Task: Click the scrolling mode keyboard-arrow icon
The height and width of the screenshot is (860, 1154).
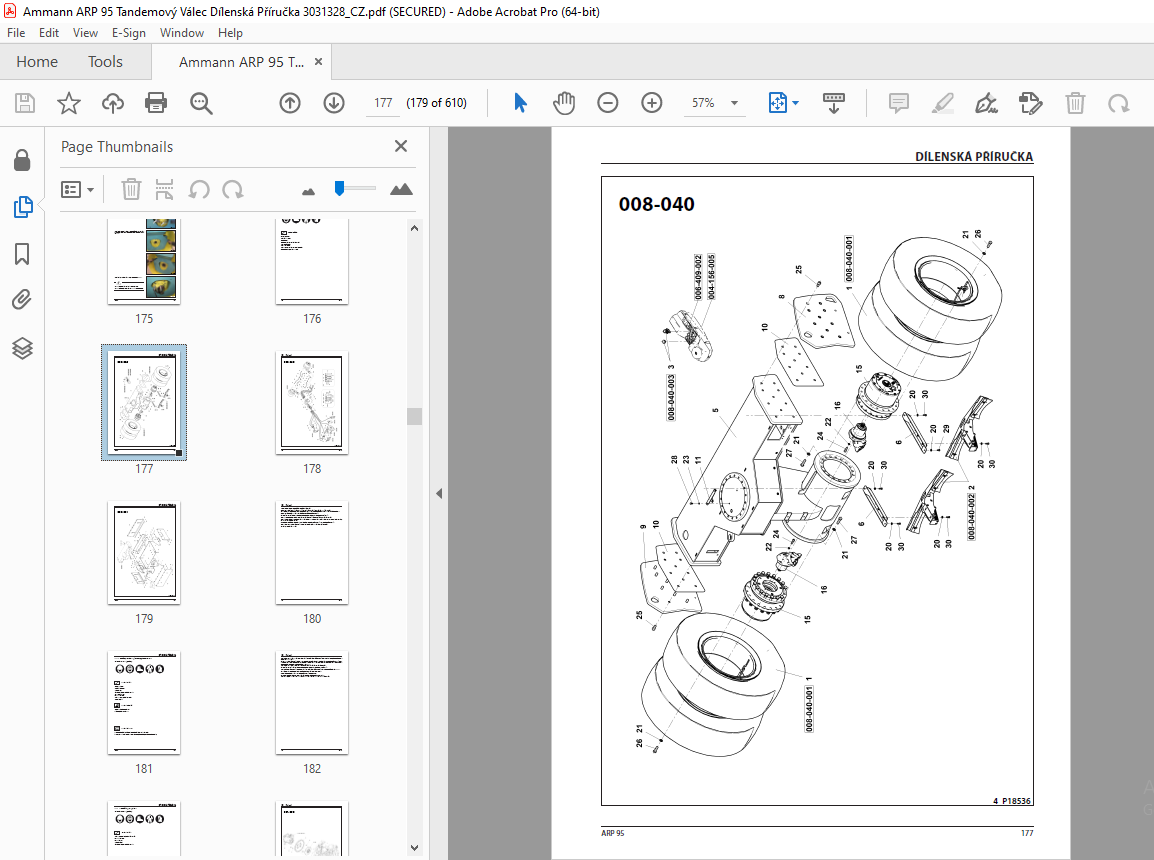Action: (833, 103)
